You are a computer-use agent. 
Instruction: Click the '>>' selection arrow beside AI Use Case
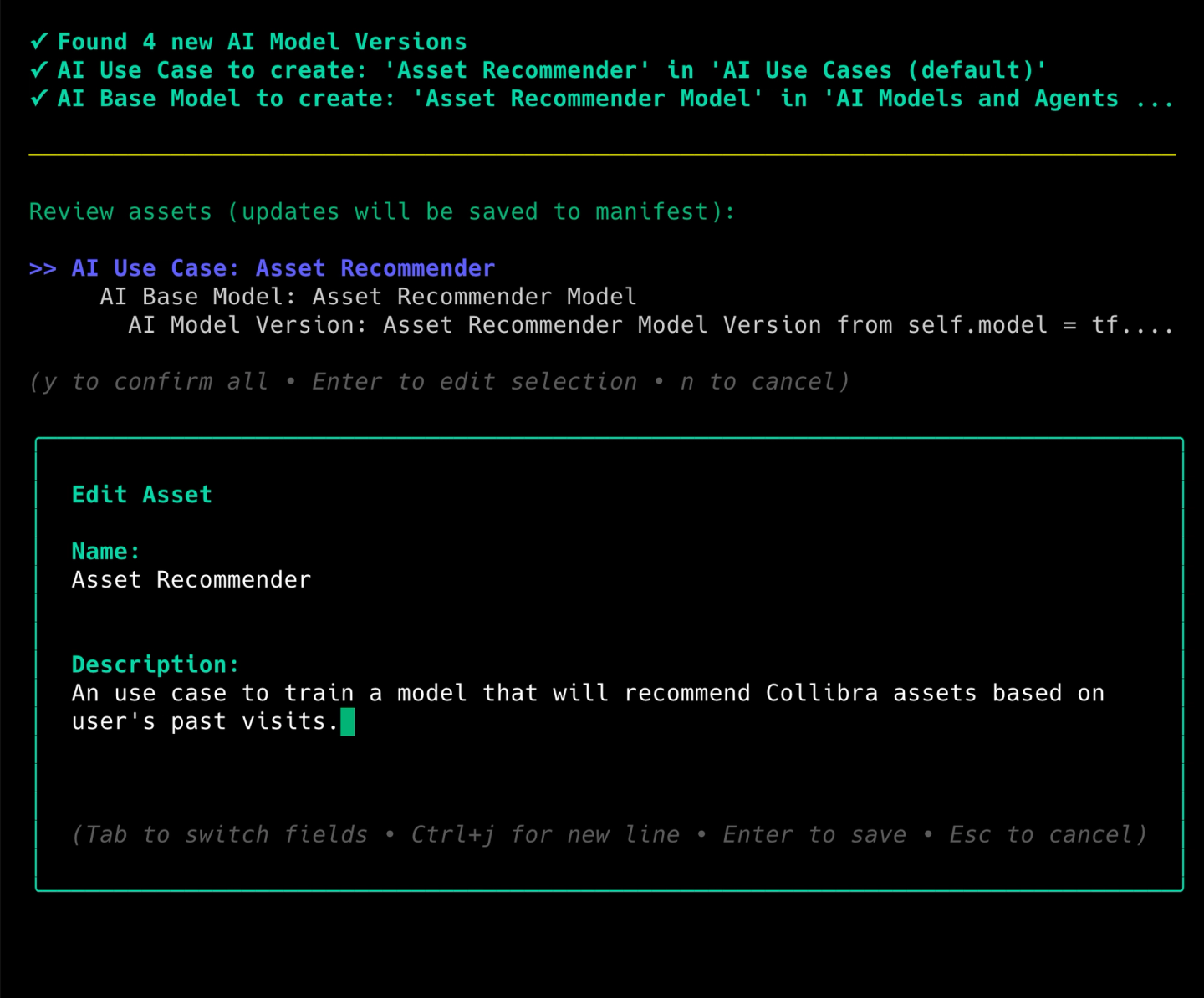click(43, 268)
